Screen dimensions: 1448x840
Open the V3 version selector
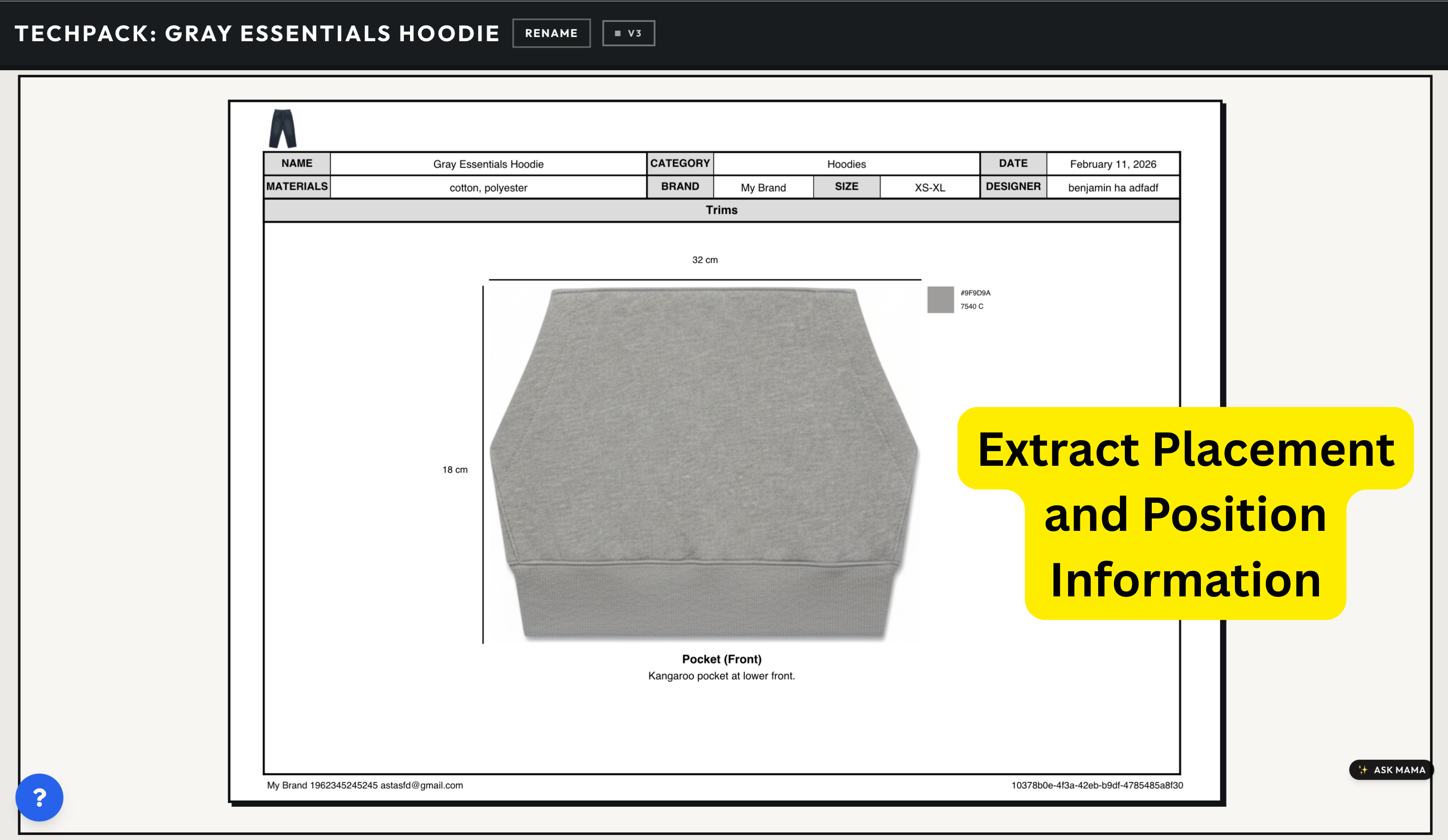[x=628, y=33]
